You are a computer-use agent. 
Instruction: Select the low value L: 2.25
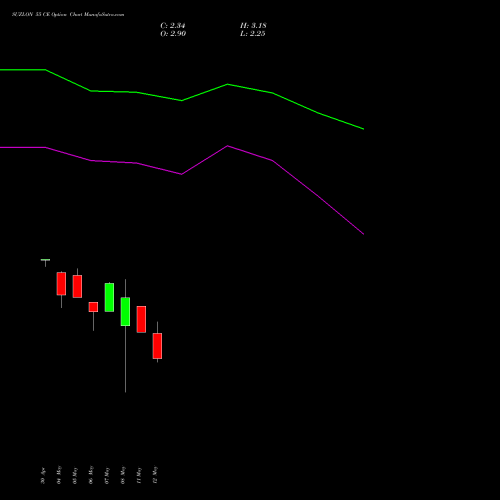253,33
